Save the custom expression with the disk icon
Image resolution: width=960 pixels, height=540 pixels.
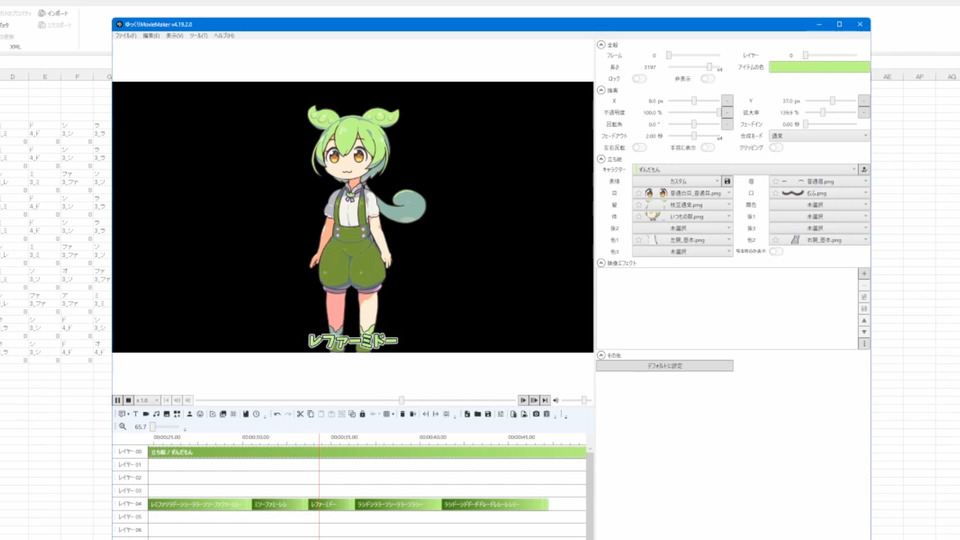click(727, 181)
